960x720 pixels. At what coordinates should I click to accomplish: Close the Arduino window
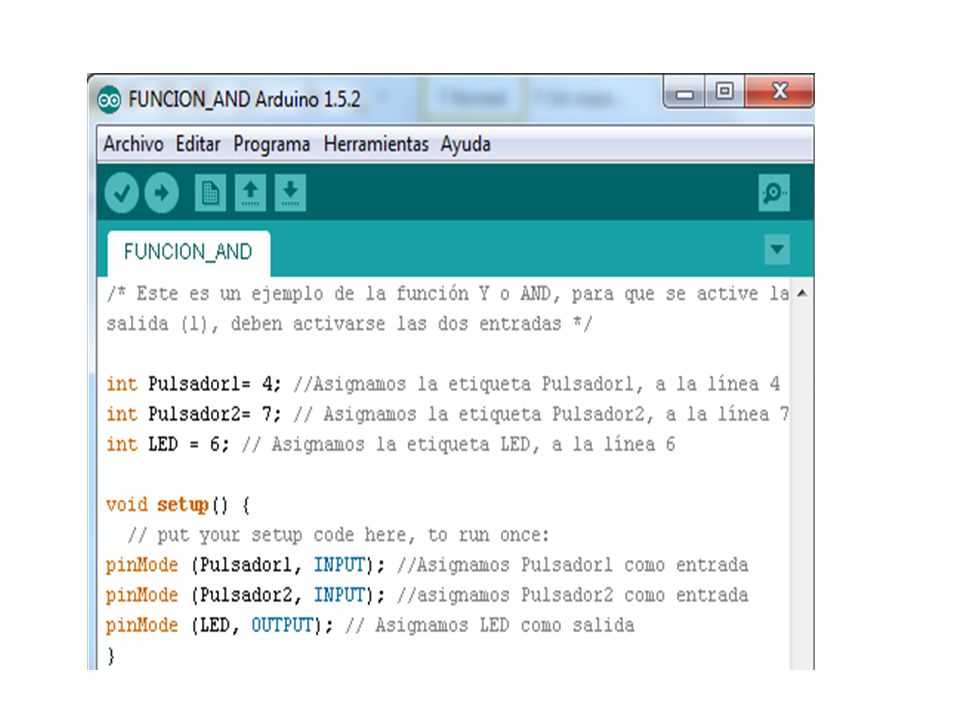point(779,92)
